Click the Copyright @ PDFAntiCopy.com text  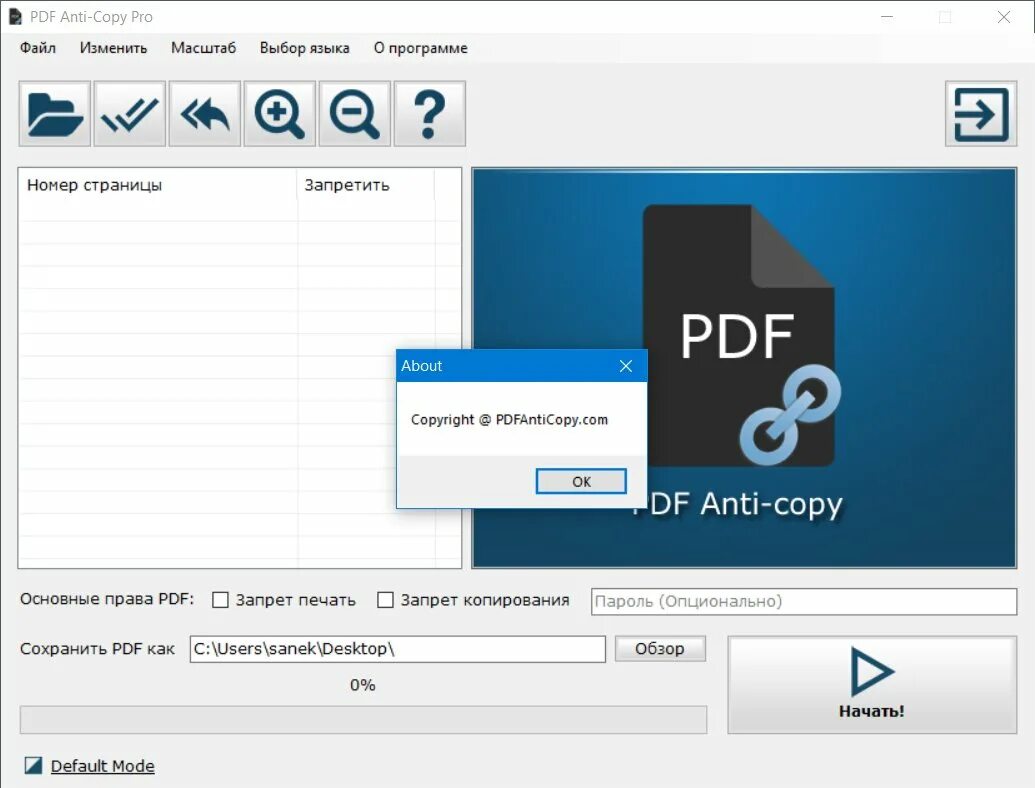pyautogui.click(x=509, y=420)
